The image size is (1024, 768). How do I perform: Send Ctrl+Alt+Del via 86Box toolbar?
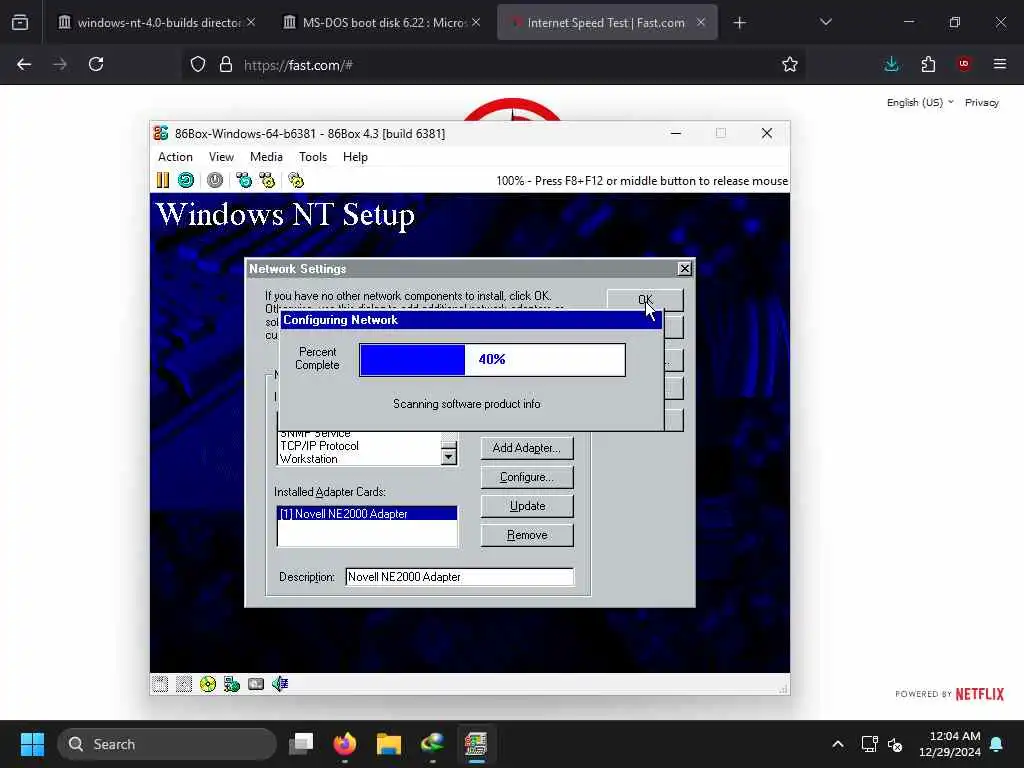pyautogui.click(x=244, y=180)
